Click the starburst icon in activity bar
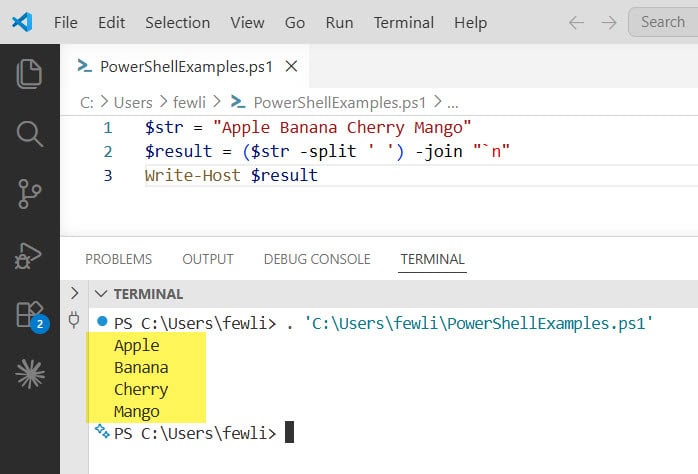This screenshot has height=474, width=698. (x=30, y=374)
